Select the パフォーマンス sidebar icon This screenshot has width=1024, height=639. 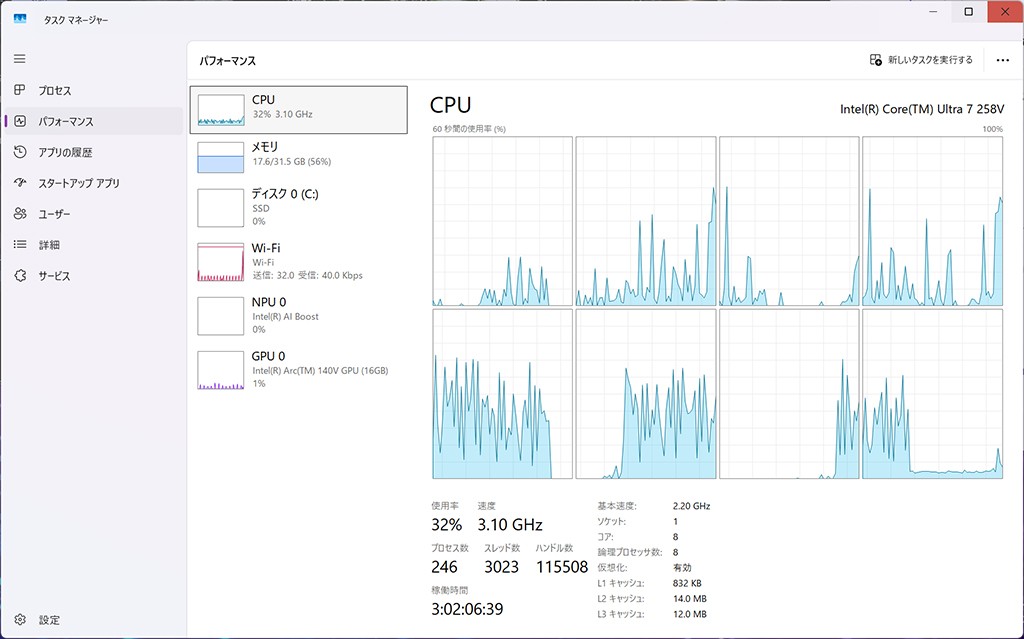pos(20,122)
